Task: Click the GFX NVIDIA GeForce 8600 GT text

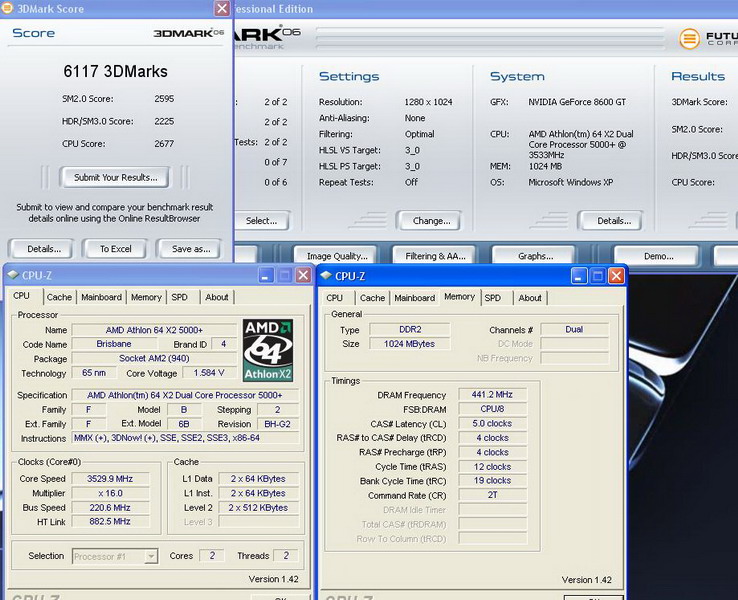Action: pos(577,102)
